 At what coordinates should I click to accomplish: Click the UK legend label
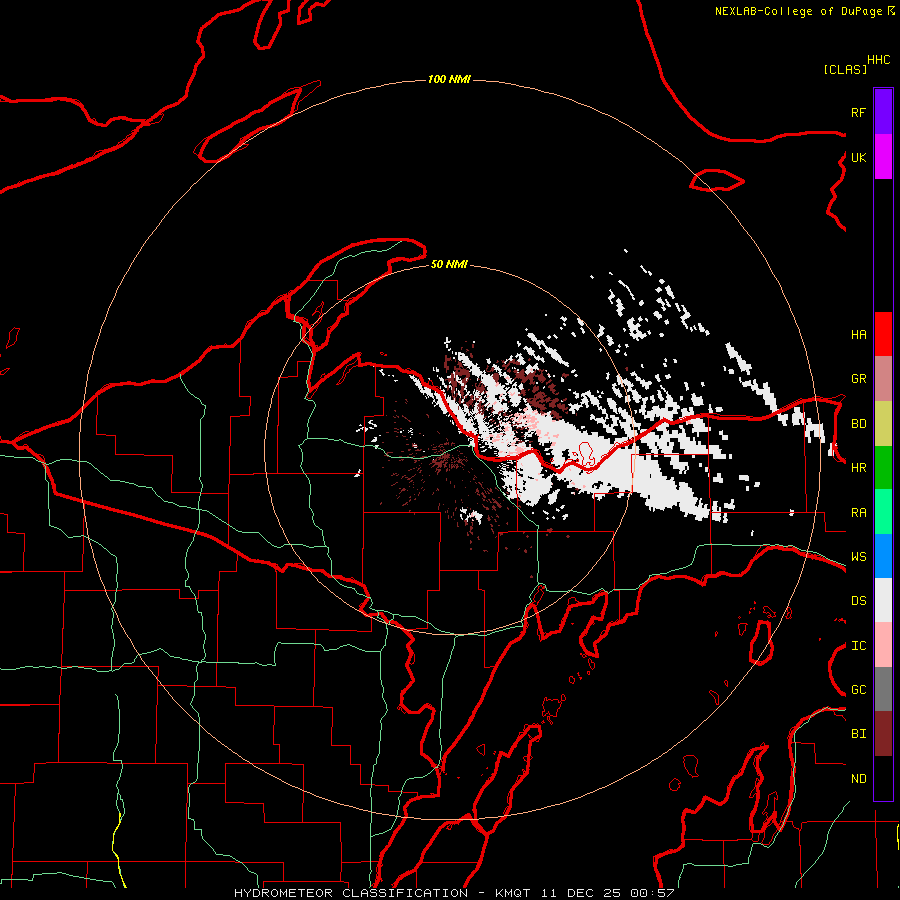click(858, 157)
